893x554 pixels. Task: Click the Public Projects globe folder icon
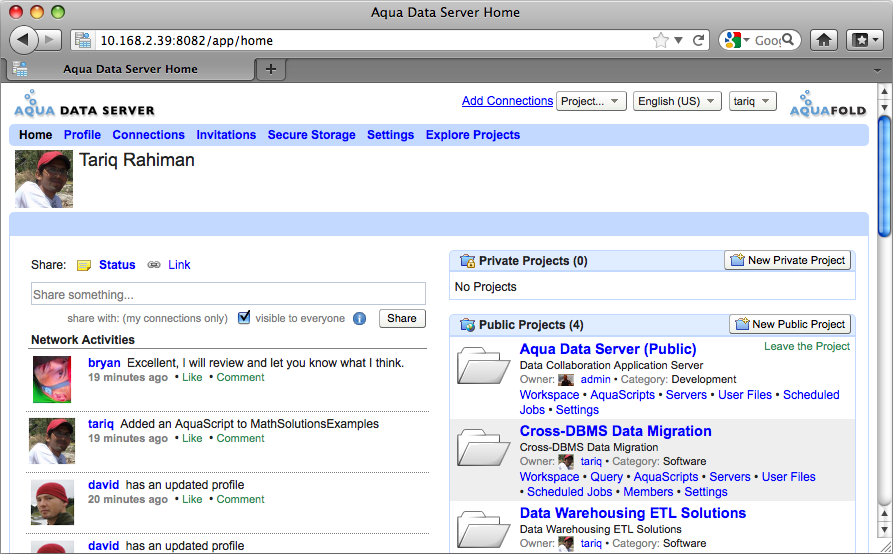pos(468,325)
